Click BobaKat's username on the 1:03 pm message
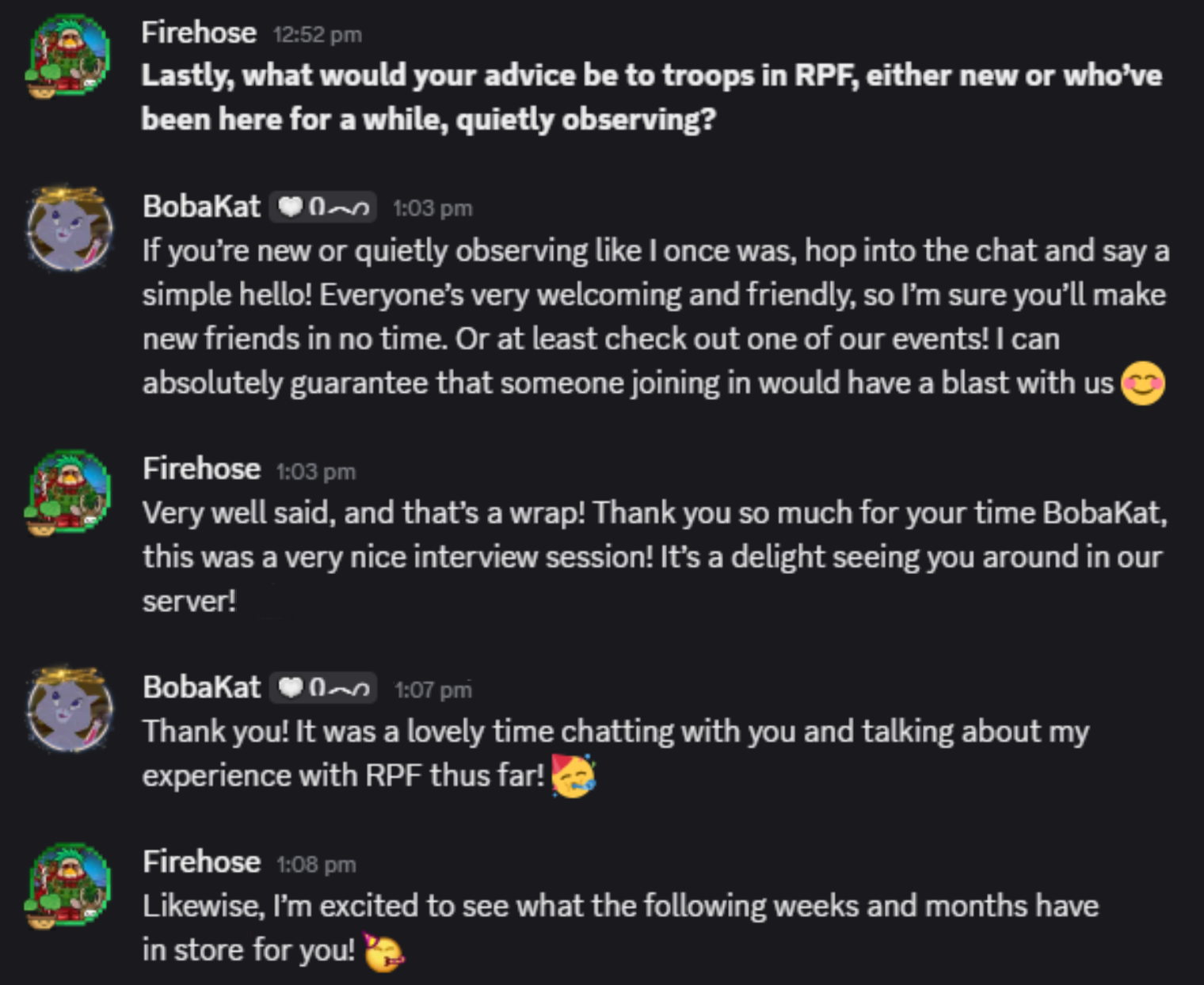Image resolution: width=1204 pixels, height=985 pixels. point(201,207)
